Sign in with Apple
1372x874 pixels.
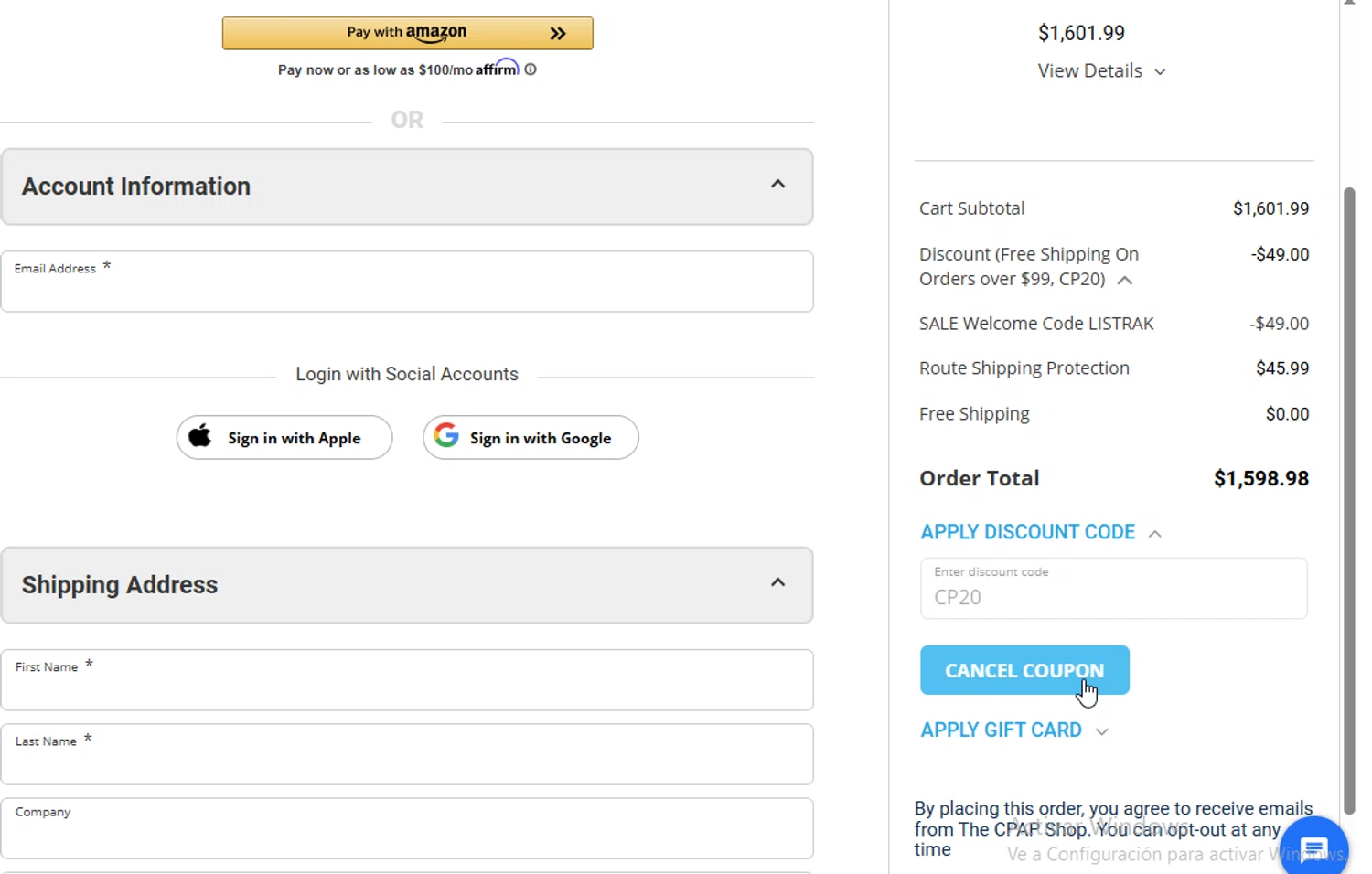(x=284, y=438)
